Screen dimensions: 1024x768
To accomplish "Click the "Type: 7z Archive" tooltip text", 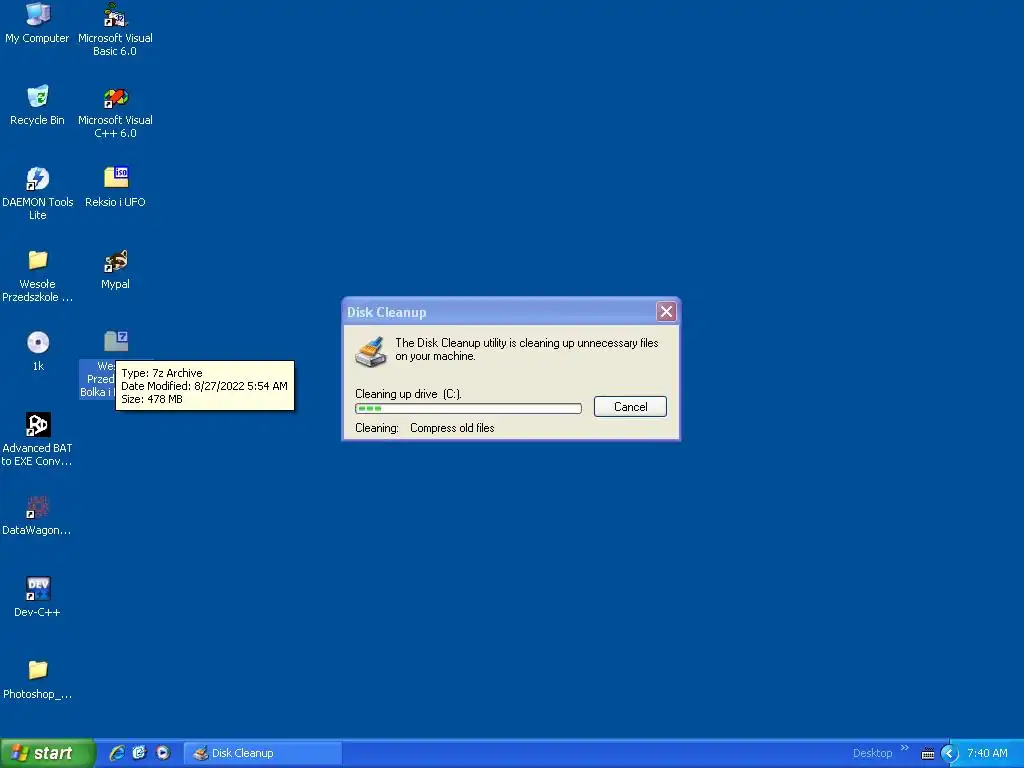I will click(162, 373).
